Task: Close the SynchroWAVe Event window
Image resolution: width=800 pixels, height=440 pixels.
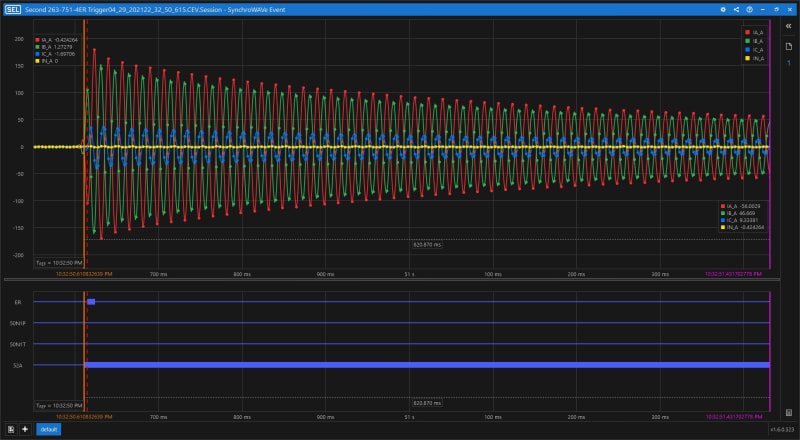Action: pos(790,10)
